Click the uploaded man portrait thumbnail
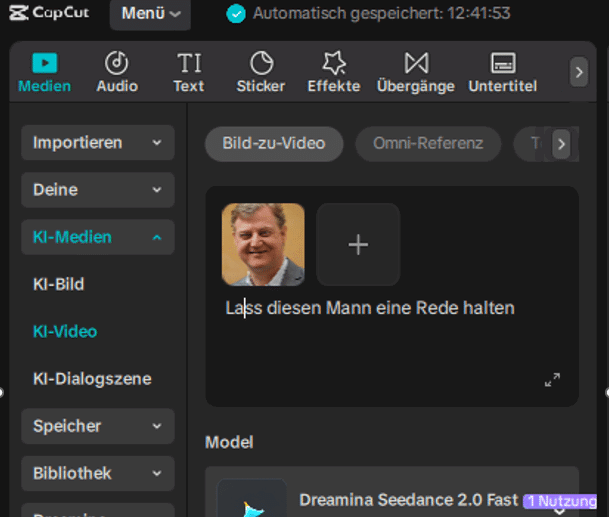Image resolution: width=609 pixels, height=517 pixels. (x=263, y=245)
